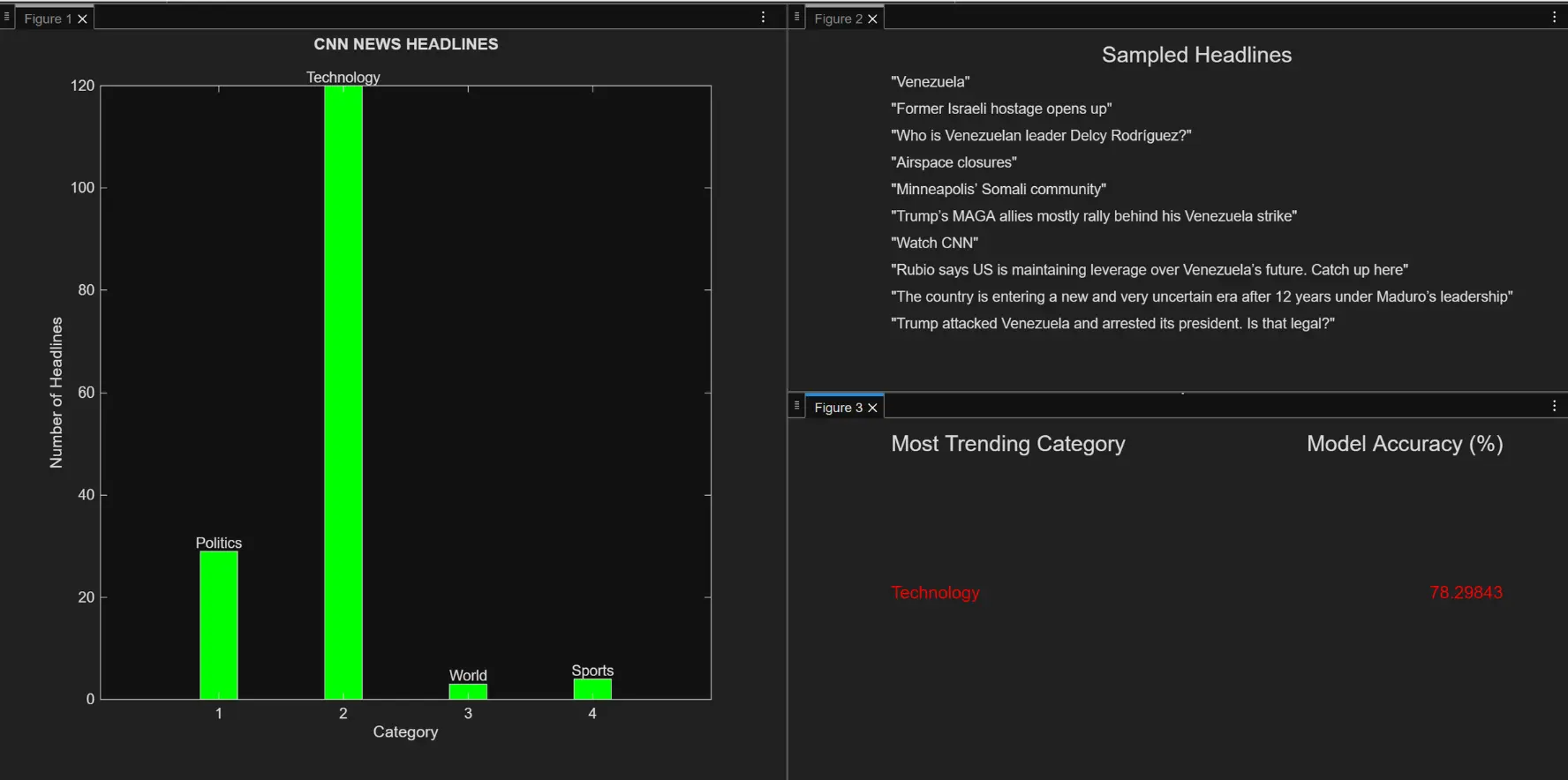1568x780 pixels.
Task: Open the Figure 2 panel three-dot actions menu
Action: (1555, 18)
